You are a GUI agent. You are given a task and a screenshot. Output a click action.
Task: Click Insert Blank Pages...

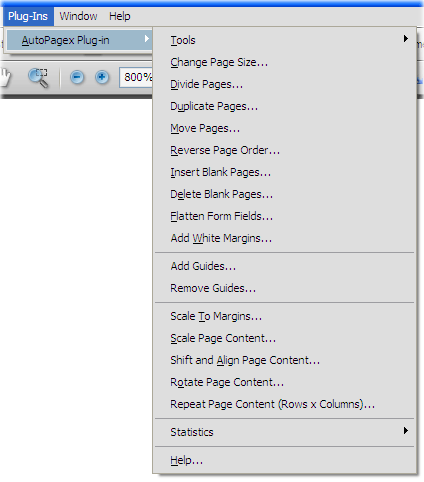285,172
